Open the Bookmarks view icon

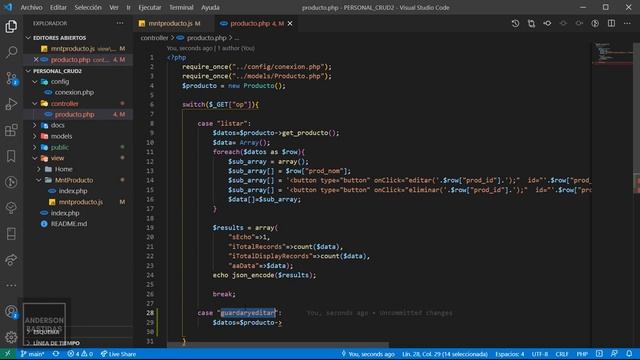pos(11,156)
